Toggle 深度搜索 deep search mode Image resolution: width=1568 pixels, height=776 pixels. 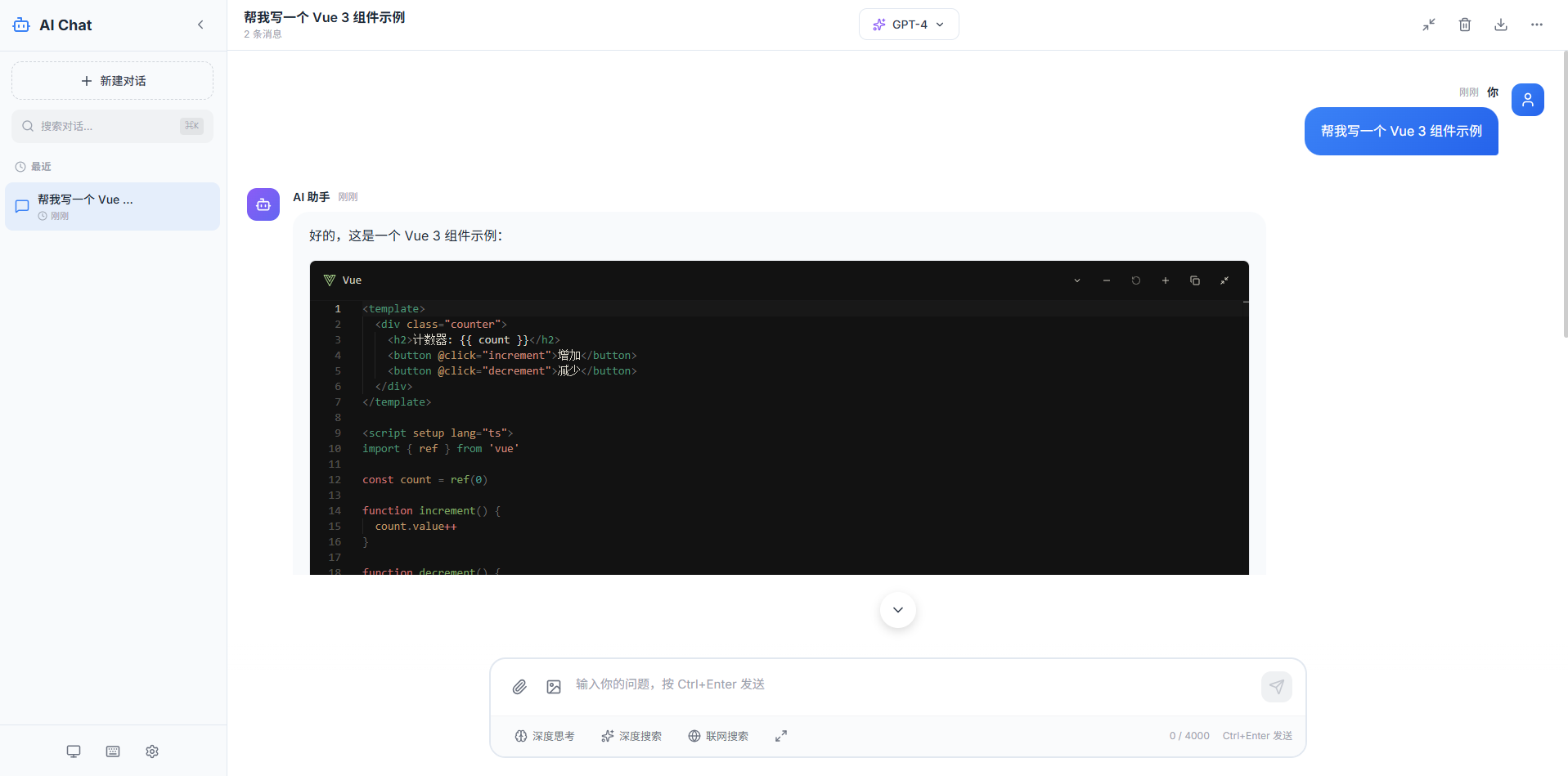tap(631, 736)
